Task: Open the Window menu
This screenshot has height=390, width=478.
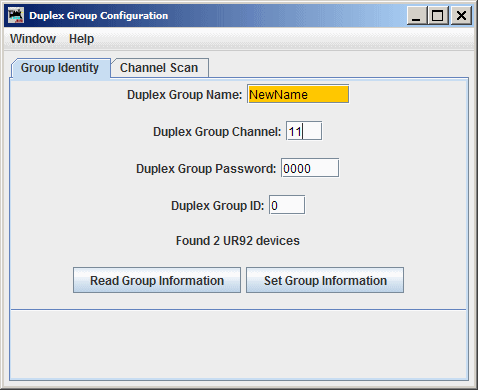Action: tap(33, 39)
